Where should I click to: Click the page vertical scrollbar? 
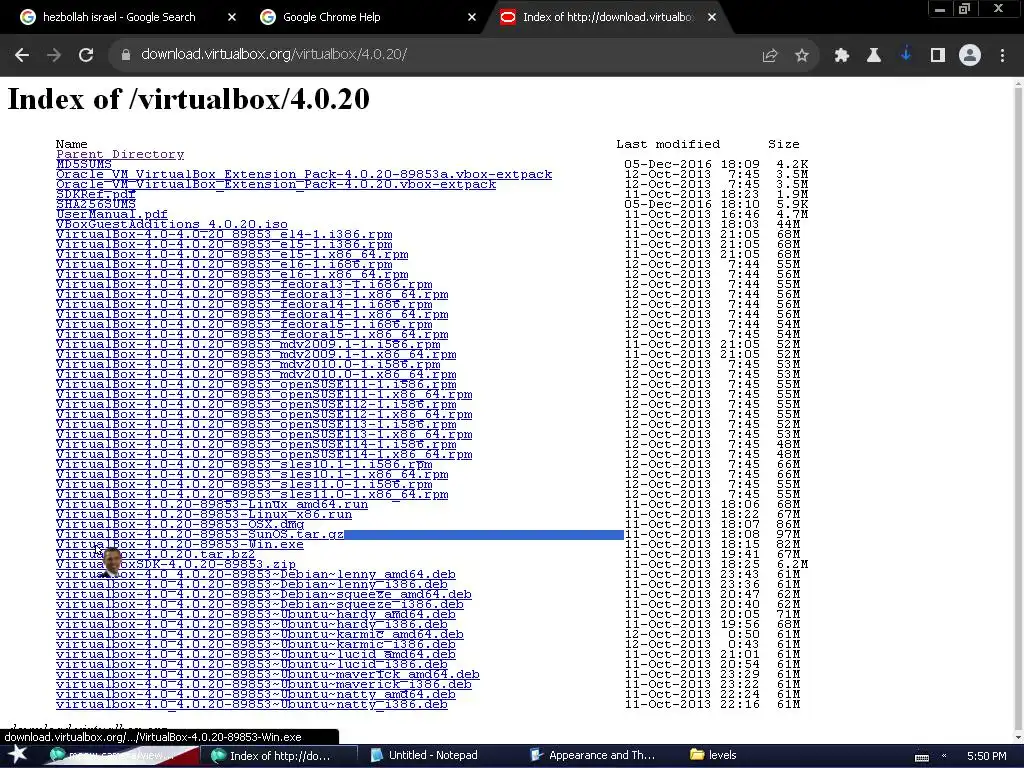tap(1018, 408)
